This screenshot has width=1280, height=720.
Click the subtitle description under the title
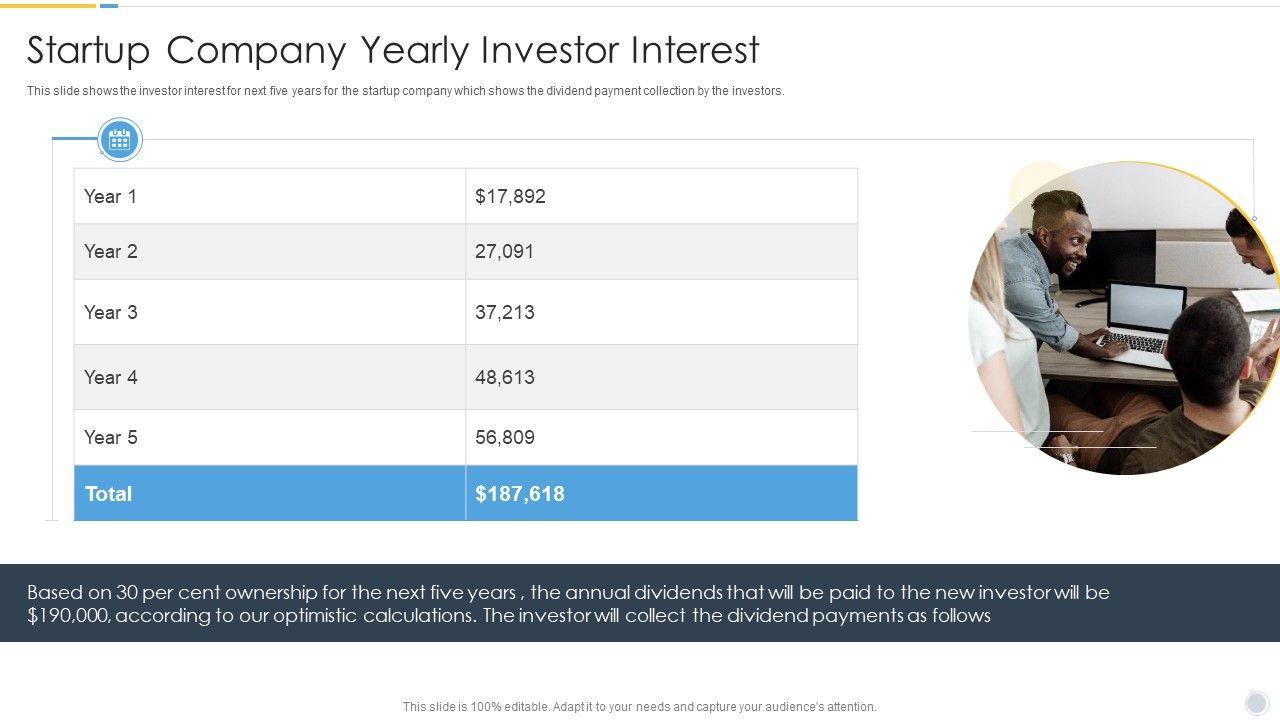(405, 91)
